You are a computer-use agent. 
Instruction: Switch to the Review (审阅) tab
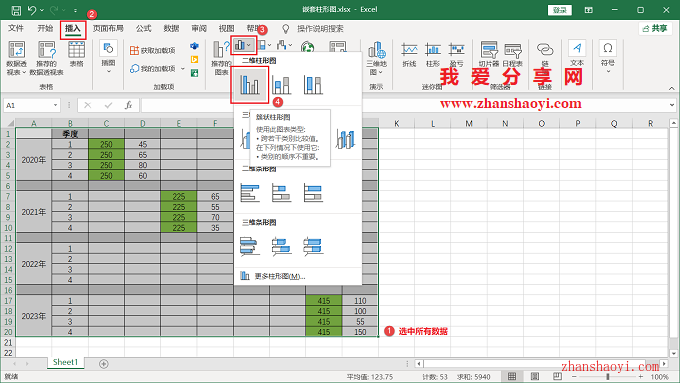pos(199,29)
